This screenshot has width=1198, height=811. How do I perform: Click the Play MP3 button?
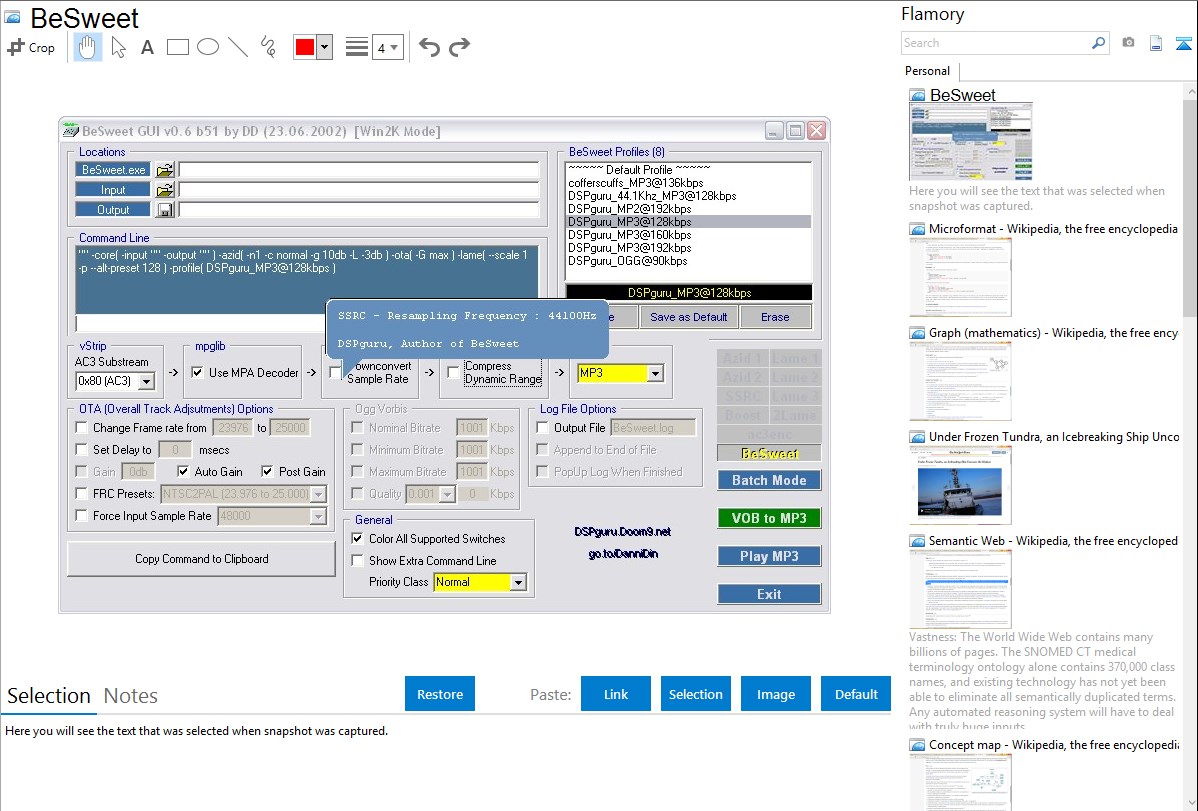point(769,556)
